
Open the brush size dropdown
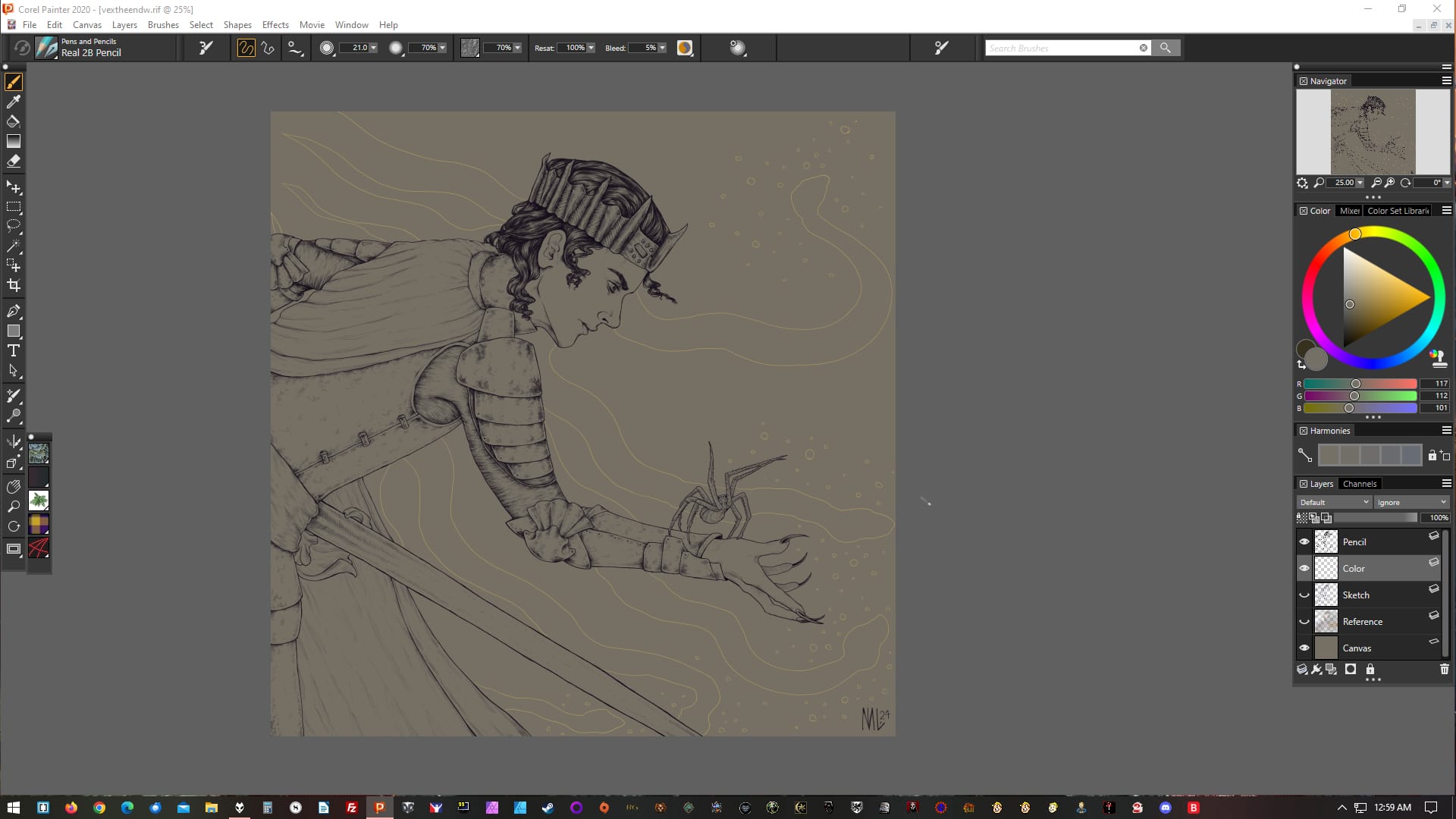[373, 48]
